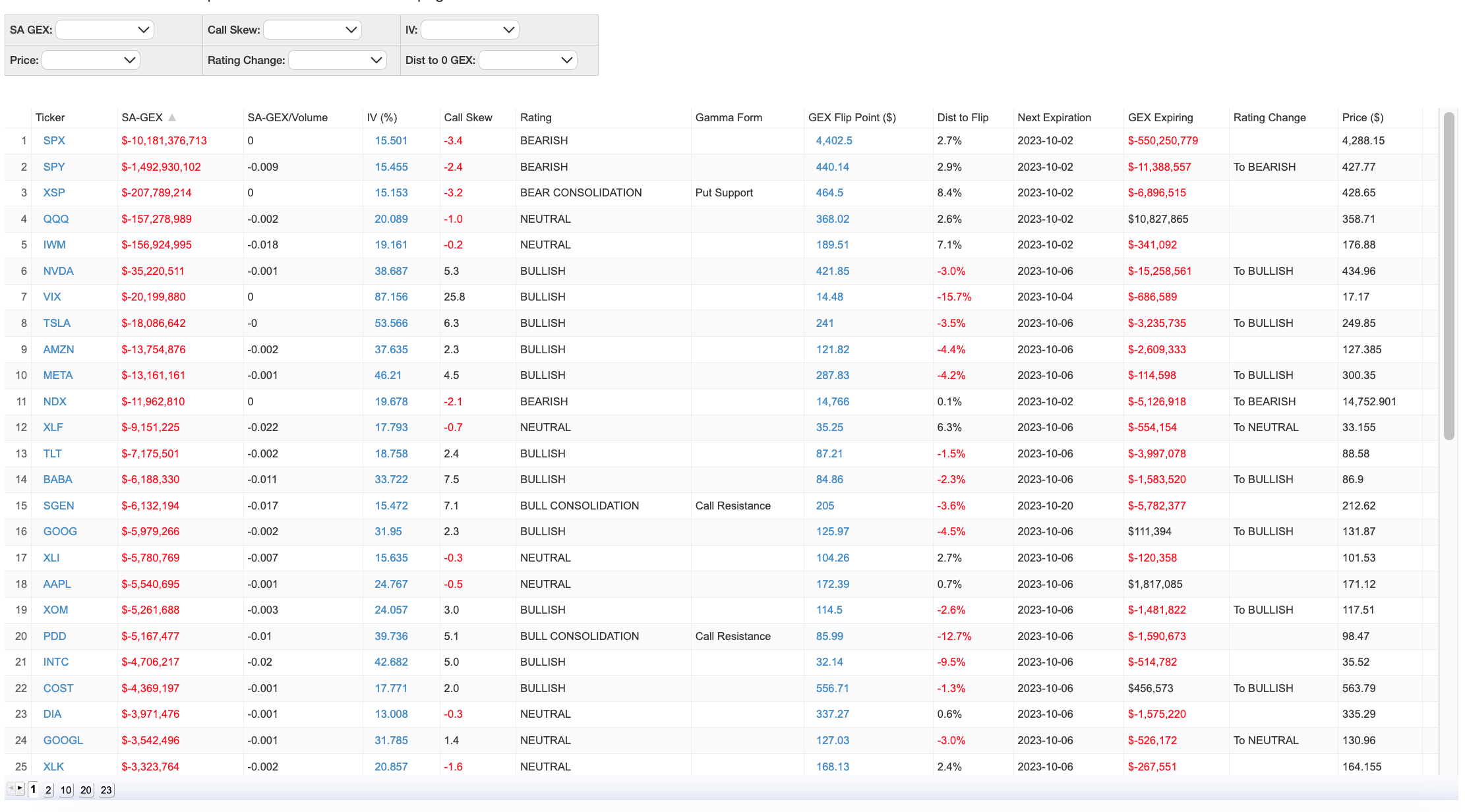Image resolution: width=1465 pixels, height=812 pixels.
Task: Select VIX dist to flip -15.7%
Action: (x=954, y=297)
